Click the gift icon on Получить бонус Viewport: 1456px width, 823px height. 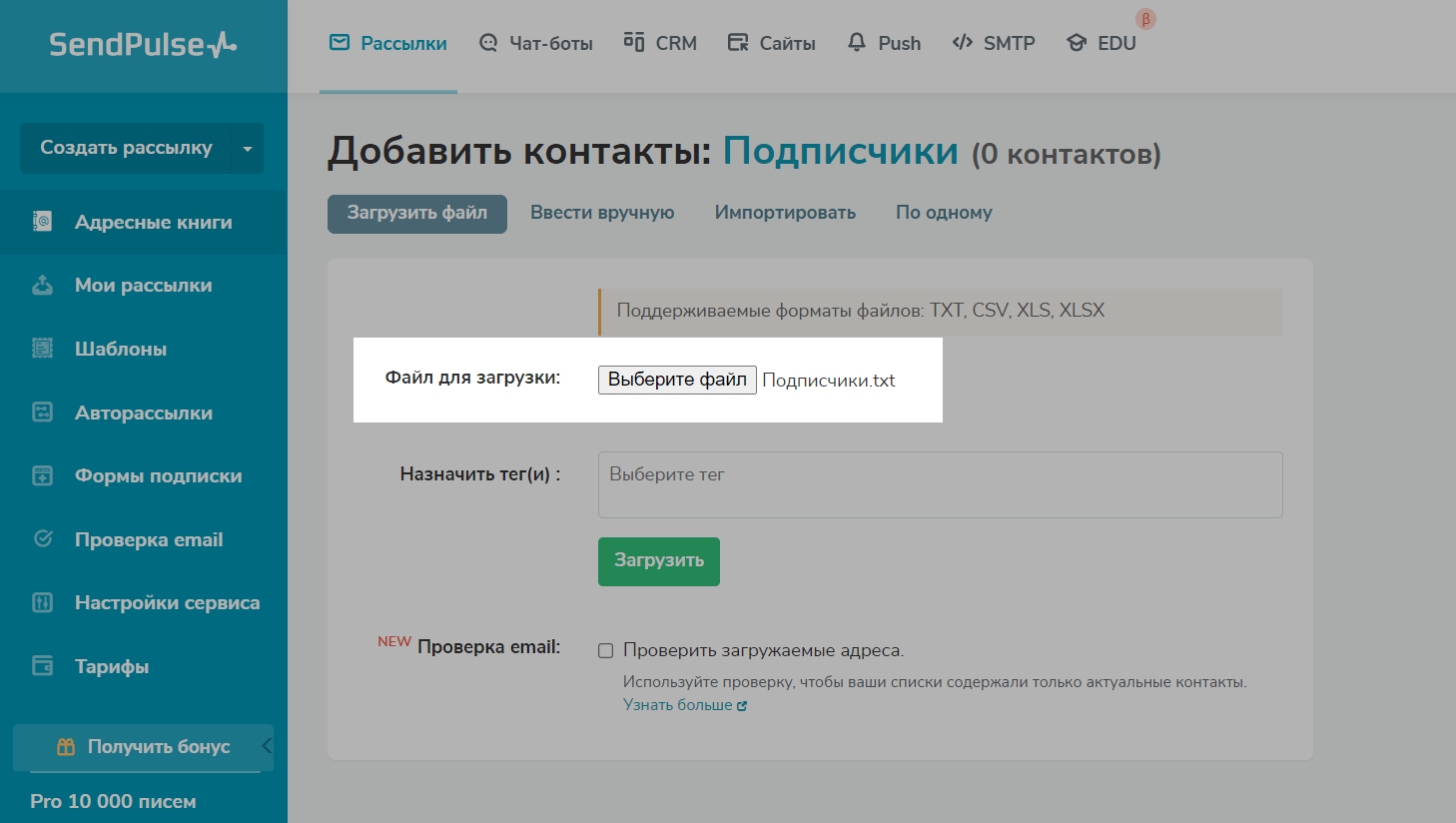click(x=66, y=747)
